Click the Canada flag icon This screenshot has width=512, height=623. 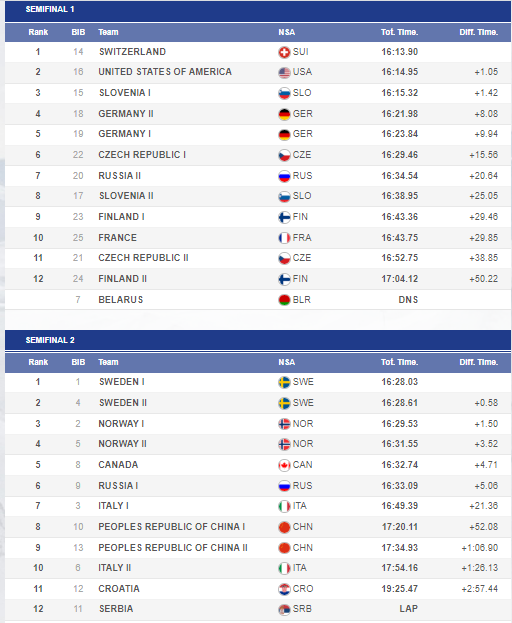pyautogui.click(x=284, y=465)
